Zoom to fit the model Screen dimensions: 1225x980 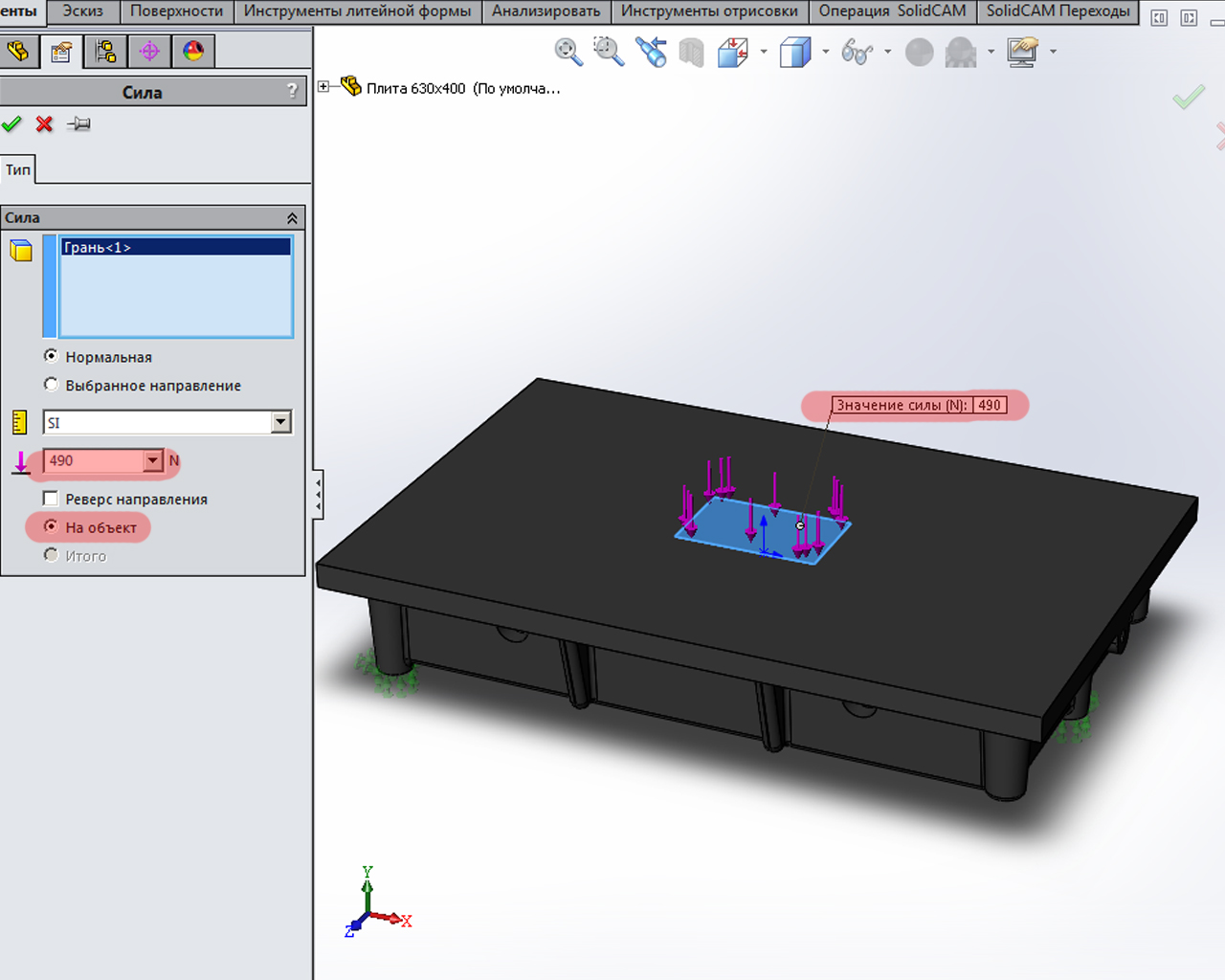coord(568,52)
